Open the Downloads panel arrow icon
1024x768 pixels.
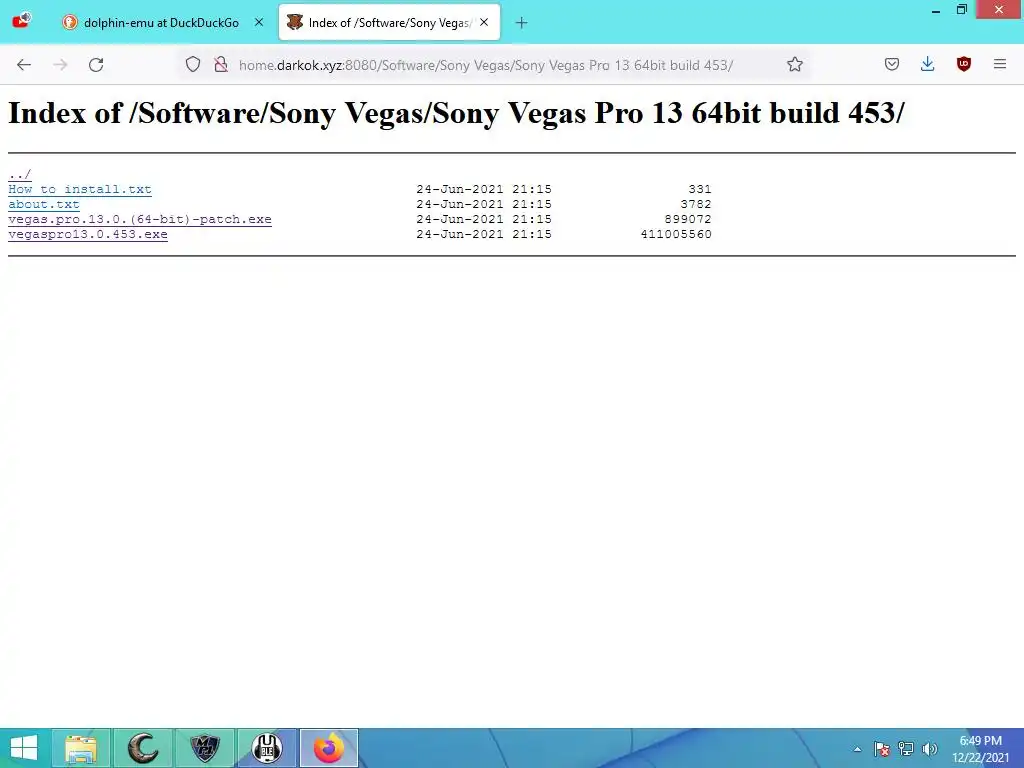(927, 65)
